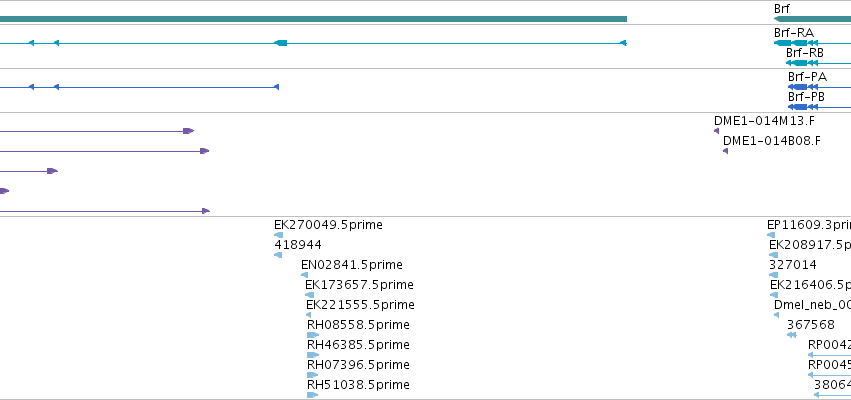Select the 367568 feature label
This screenshot has height=400, width=851.
[x=811, y=325]
